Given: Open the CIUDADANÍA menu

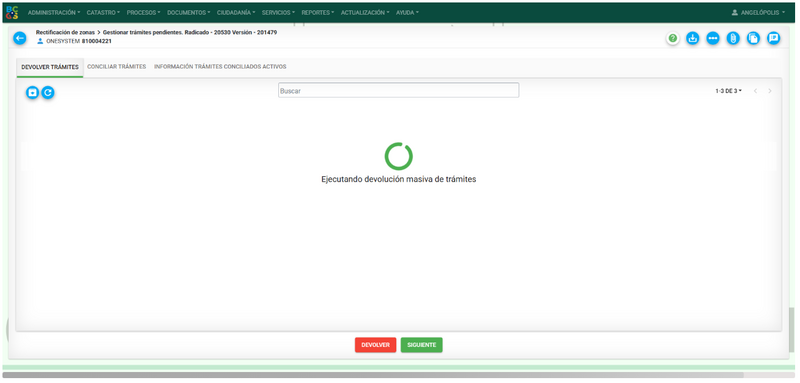Looking at the screenshot, I should 236,13.
